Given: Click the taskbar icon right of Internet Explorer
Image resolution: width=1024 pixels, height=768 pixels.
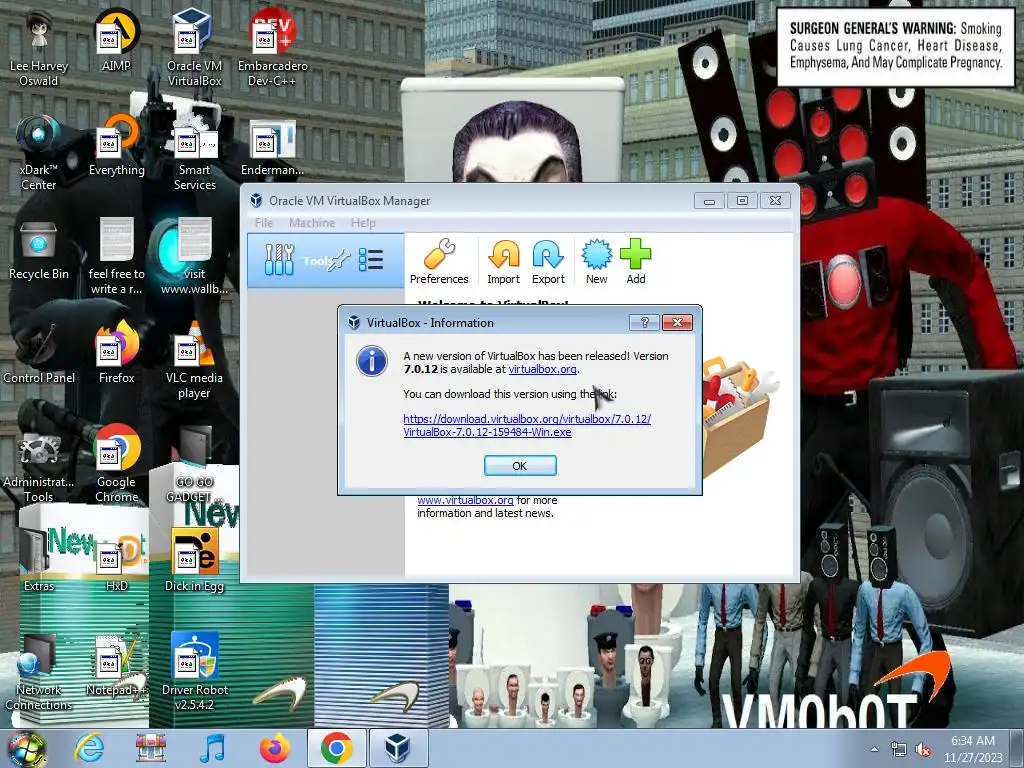Looking at the screenshot, I should pos(150,748).
